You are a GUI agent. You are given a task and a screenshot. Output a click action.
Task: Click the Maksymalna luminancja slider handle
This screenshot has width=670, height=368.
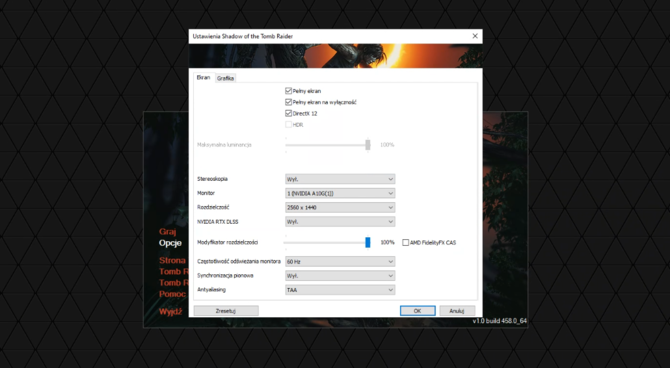point(367,145)
